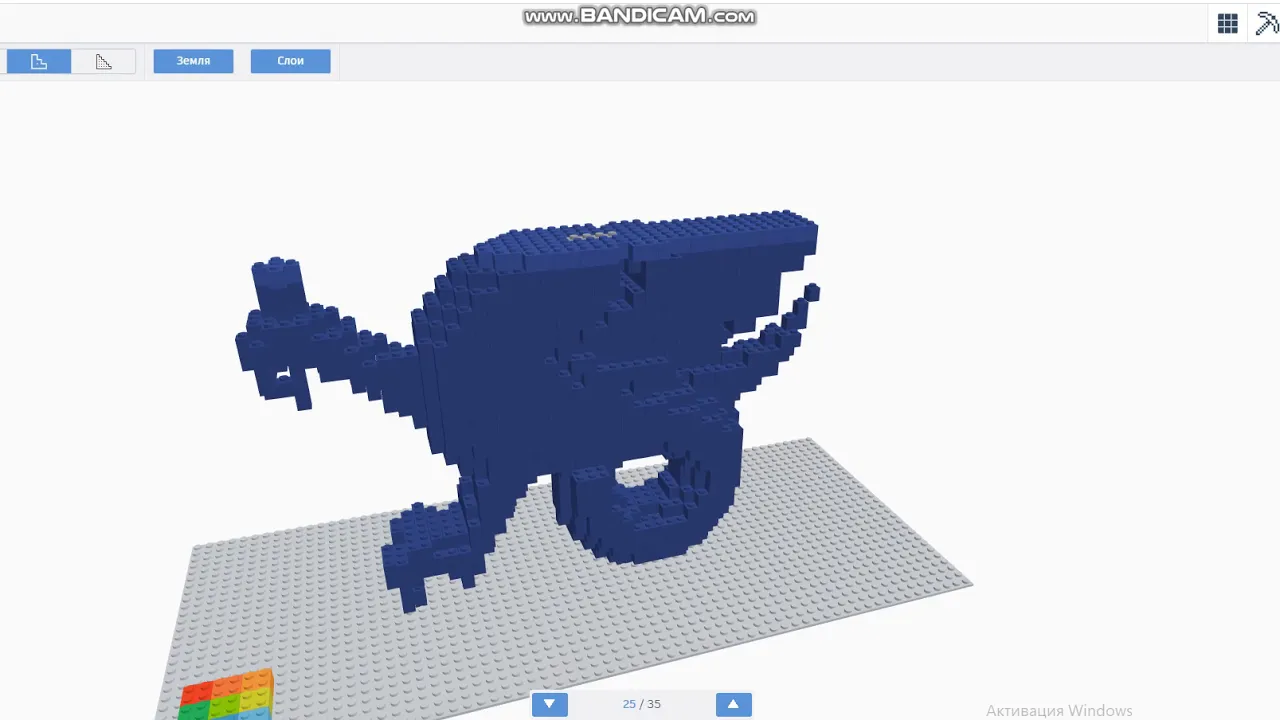Go up one layer with up arrow
1280x720 pixels.
coord(733,704)
